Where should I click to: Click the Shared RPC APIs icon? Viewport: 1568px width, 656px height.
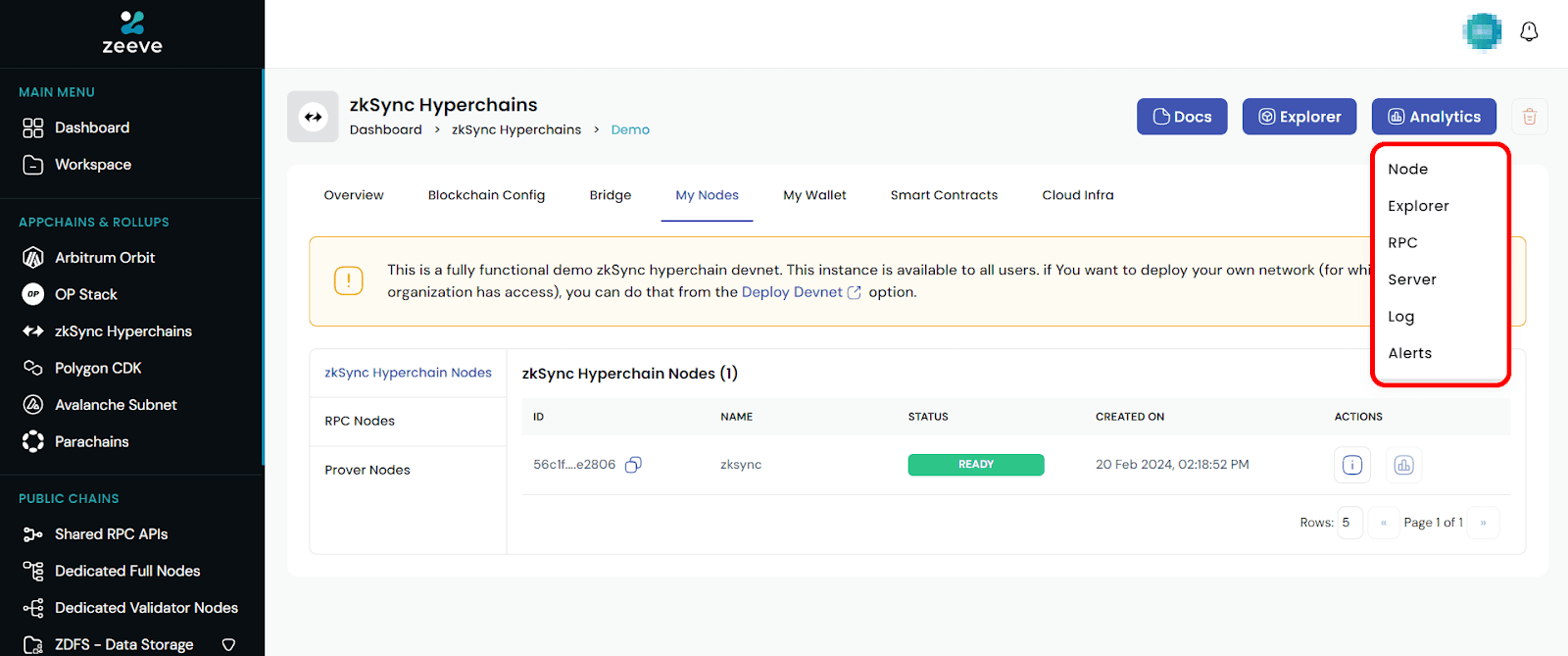coord(33,534)
